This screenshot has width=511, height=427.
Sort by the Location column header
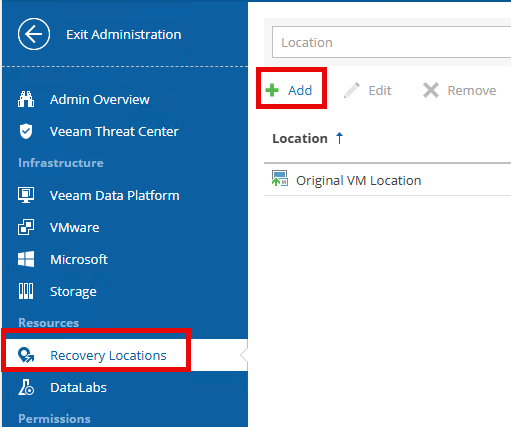(x=300, y=138)
